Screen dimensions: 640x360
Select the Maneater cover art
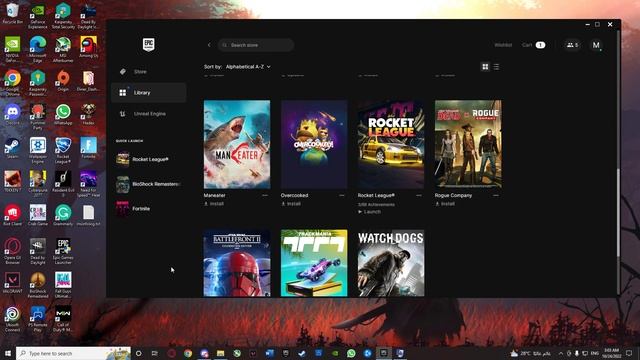pos(237,144)
